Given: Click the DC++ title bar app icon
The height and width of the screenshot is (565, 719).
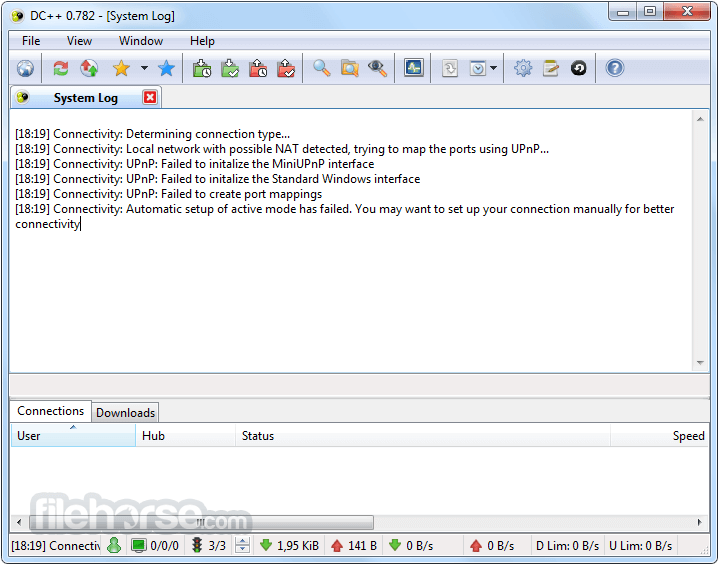Looking at the screenshot, I should click(x=18, y=16).
